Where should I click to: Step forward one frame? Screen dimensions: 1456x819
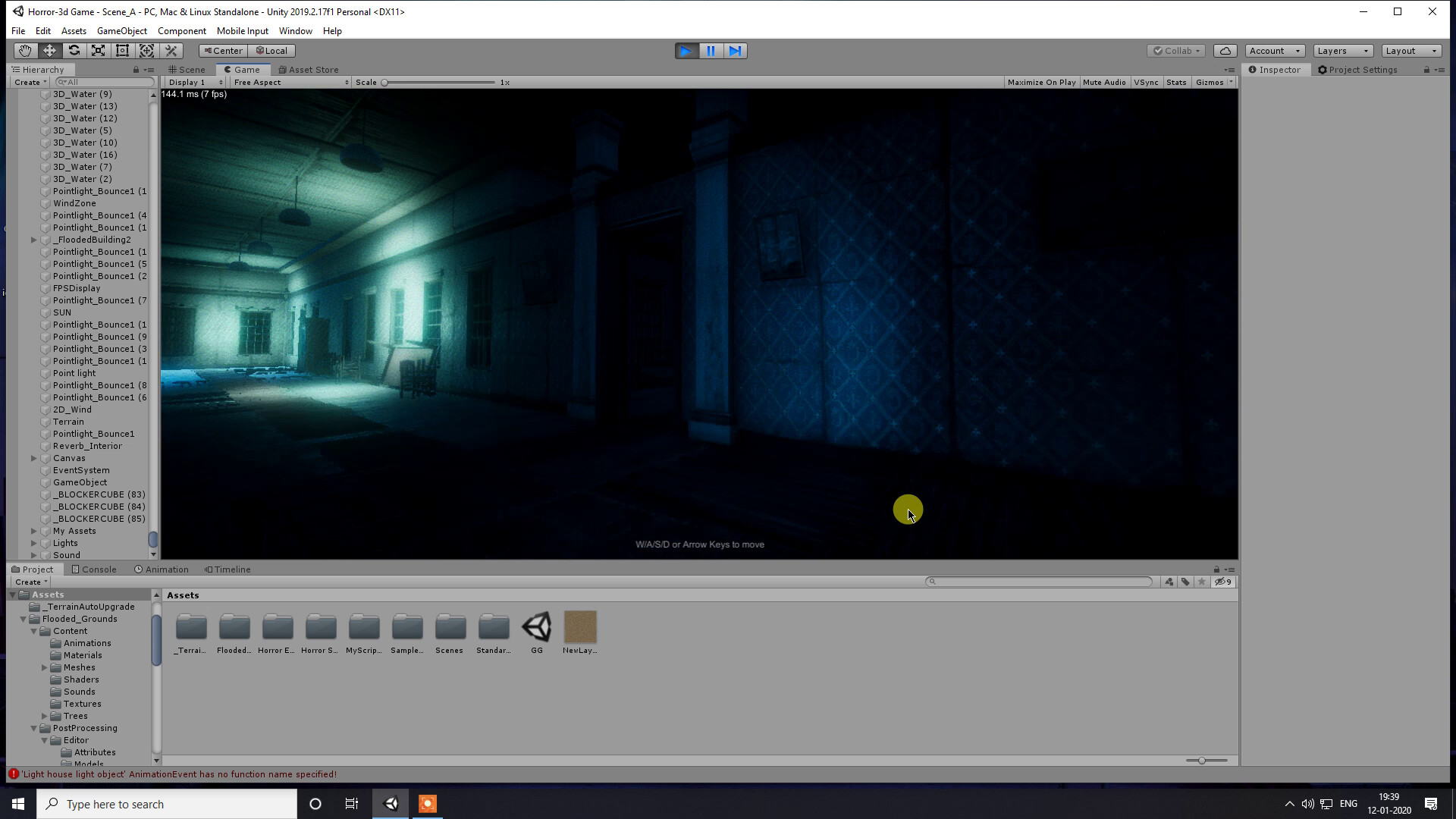click(x=735, y=51)
